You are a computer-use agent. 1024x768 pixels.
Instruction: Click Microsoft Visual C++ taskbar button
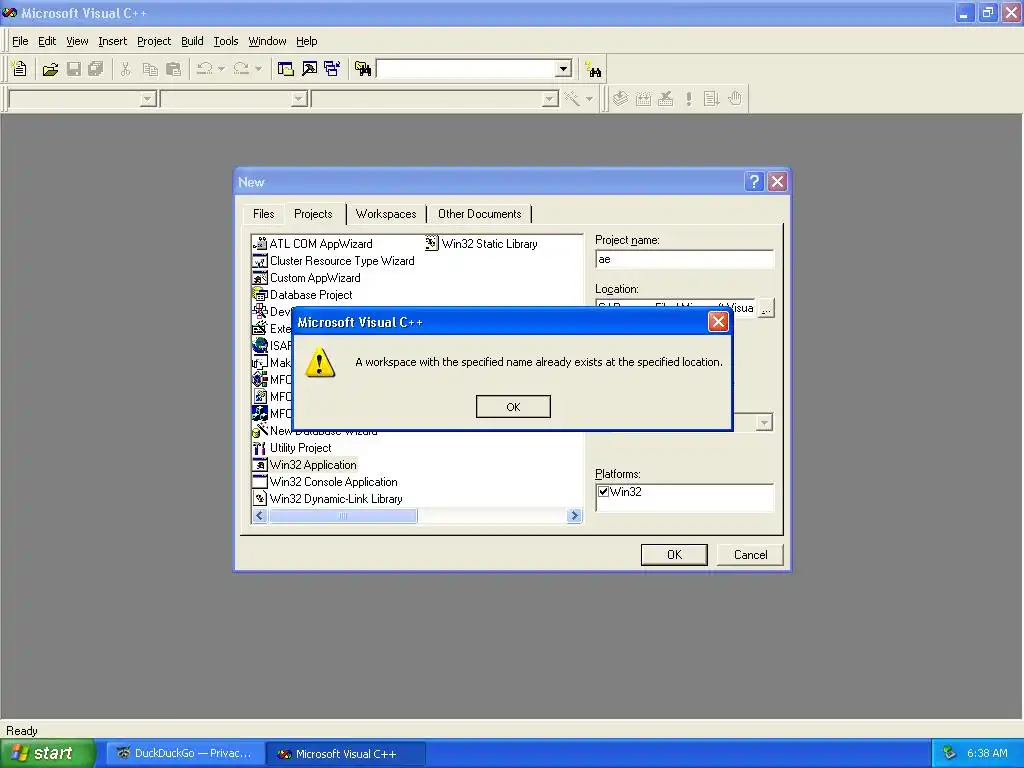(345, 754)
